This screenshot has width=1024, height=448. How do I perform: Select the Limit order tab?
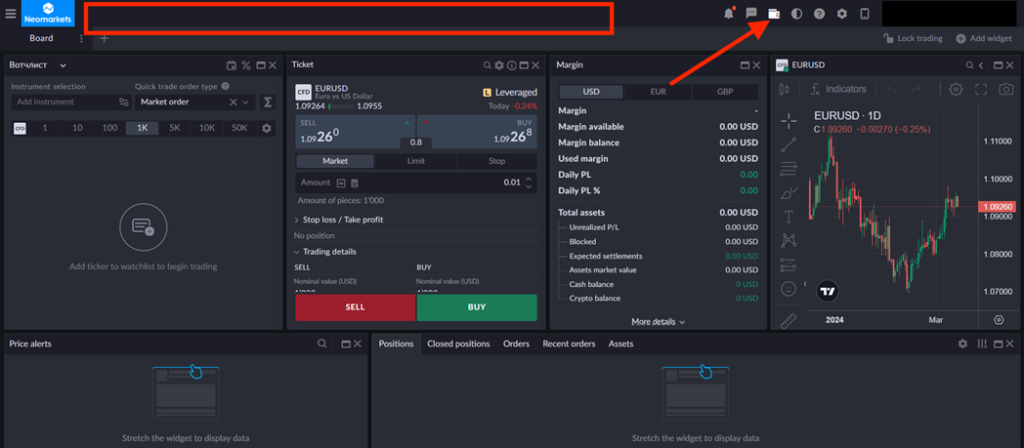point(416,161)
